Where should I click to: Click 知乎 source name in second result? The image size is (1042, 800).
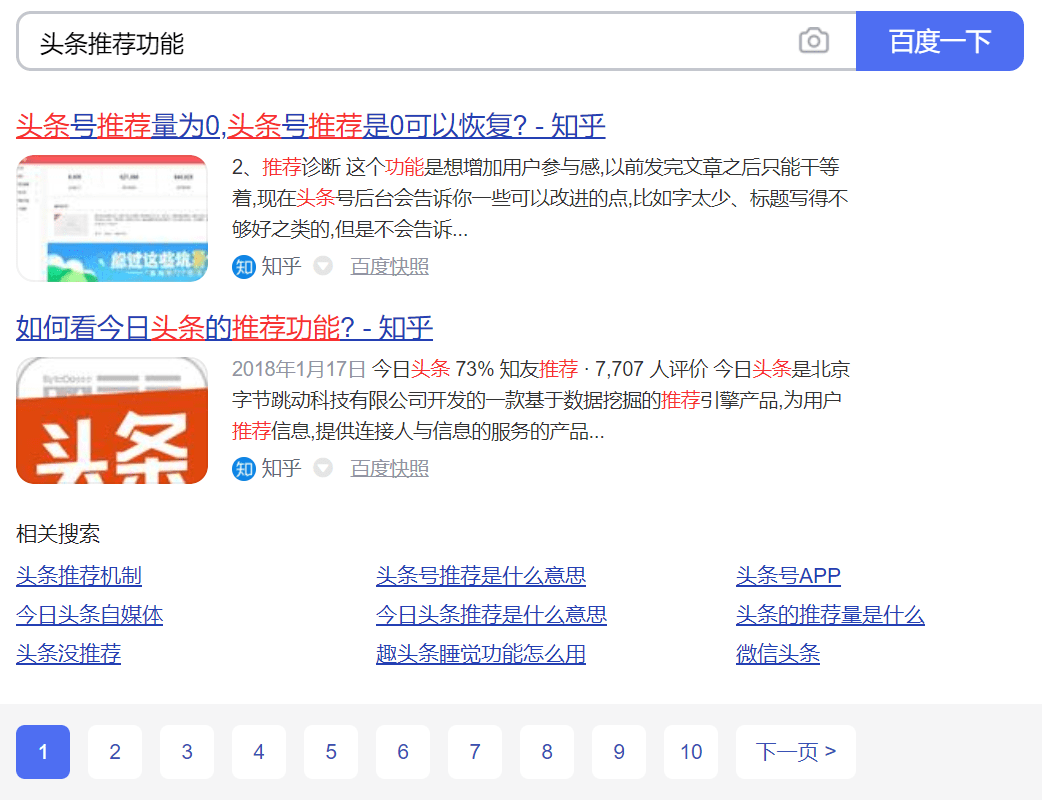tap(281, 468)
